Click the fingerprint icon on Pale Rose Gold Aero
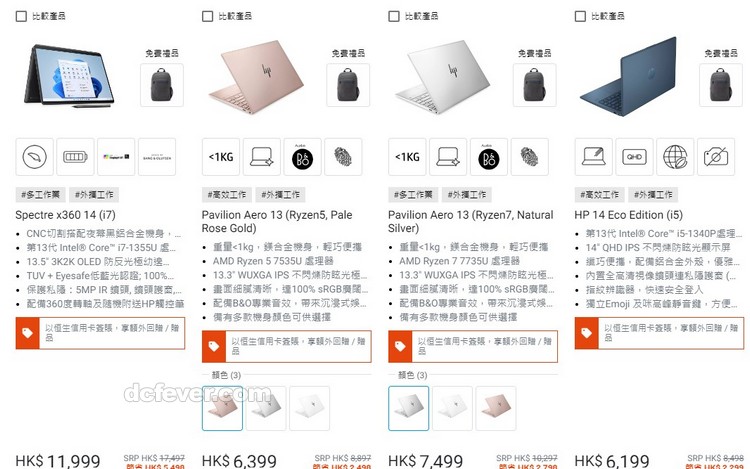Viewport: 750px width, 469px height. [x=343, y=157]
